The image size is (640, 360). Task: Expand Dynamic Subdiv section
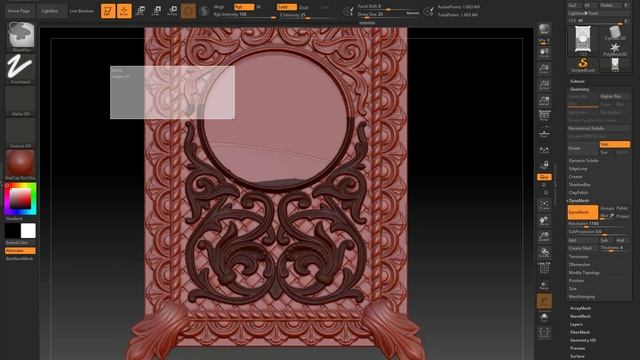click(x=584, y=160)
